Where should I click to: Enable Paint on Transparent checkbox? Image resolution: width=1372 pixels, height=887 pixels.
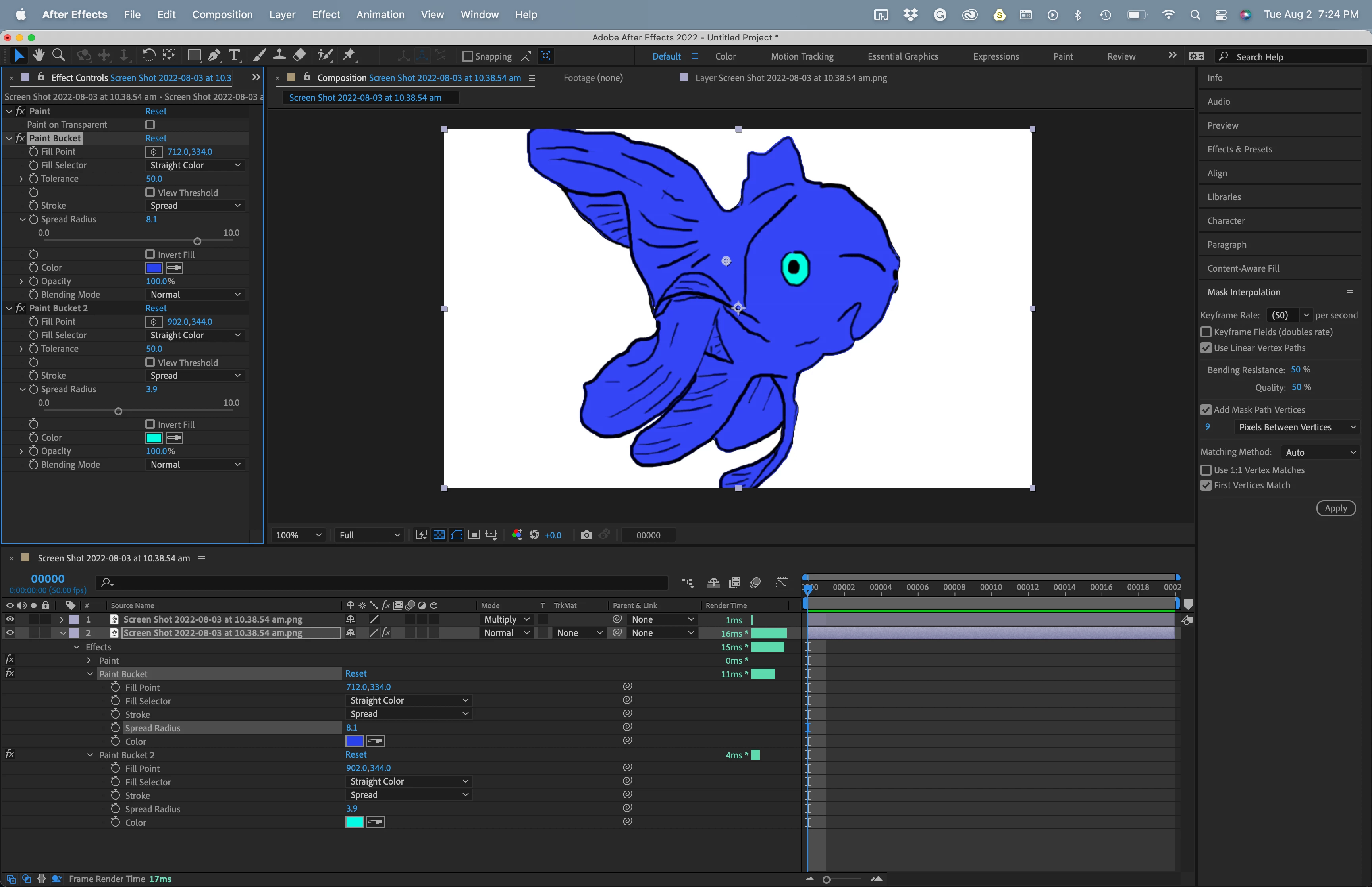[x=150, y=124]
